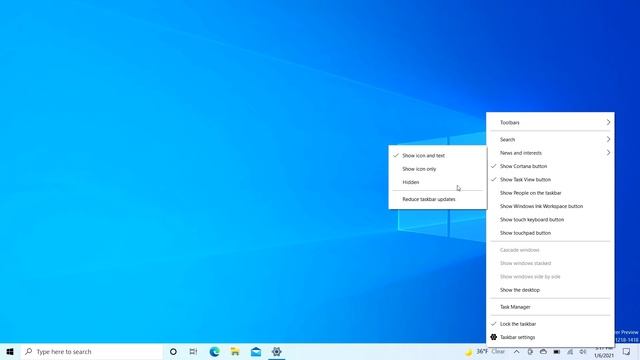Open Taskbar settings
This screenshot has height=360, width=640.
pos(550,337)
